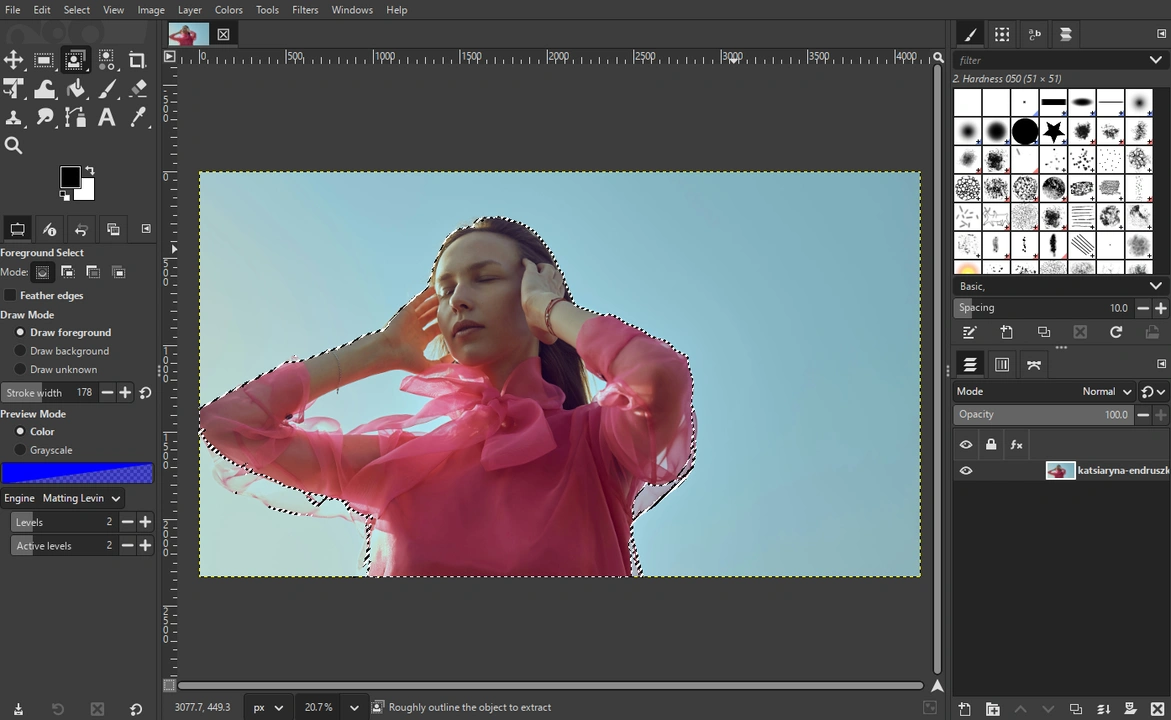Select the Smudge tool
Viewport: 1171px width, 720px height.
(x=44, y=117)
